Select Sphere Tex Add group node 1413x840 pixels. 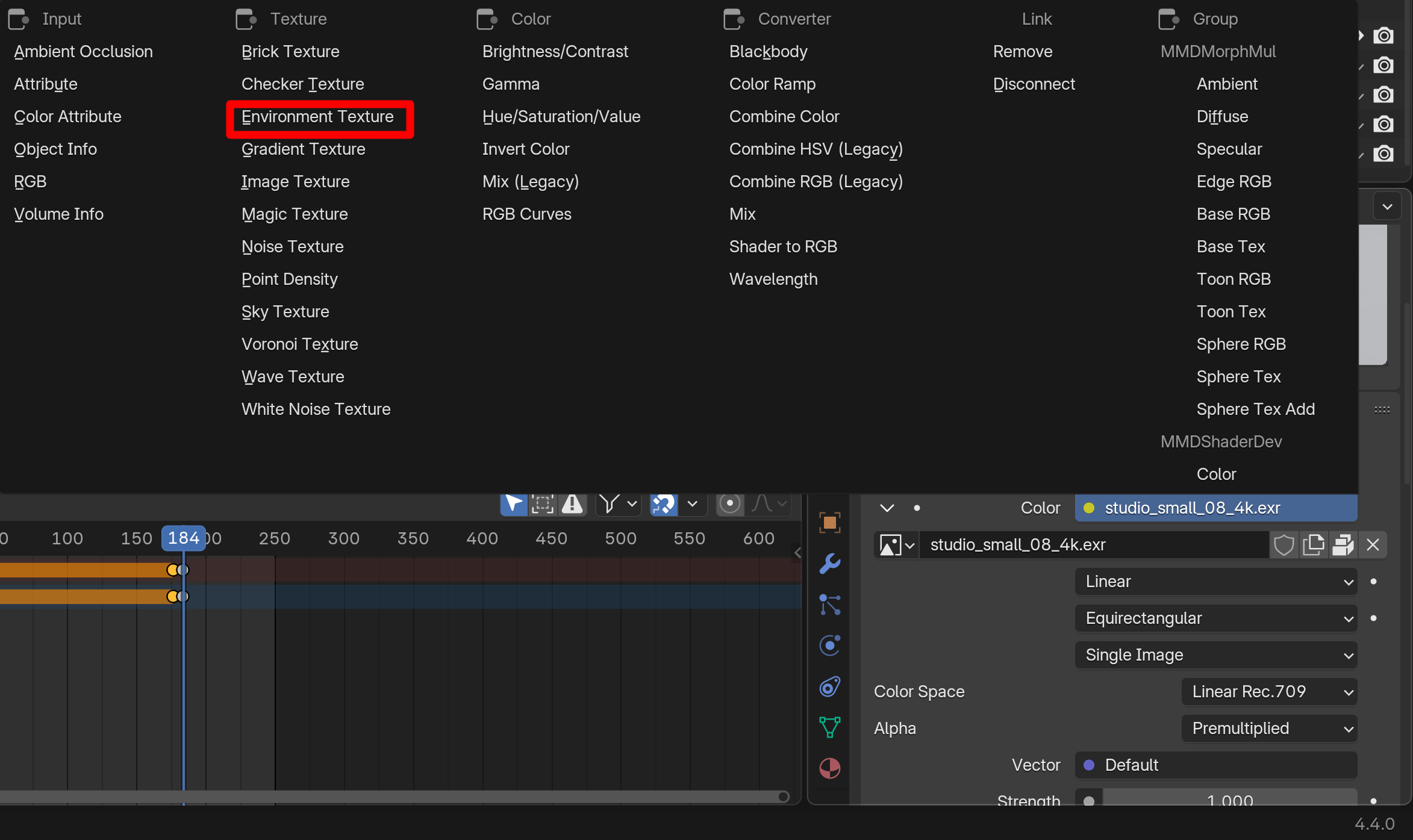pyautogui.click(x=1255, y=409)
